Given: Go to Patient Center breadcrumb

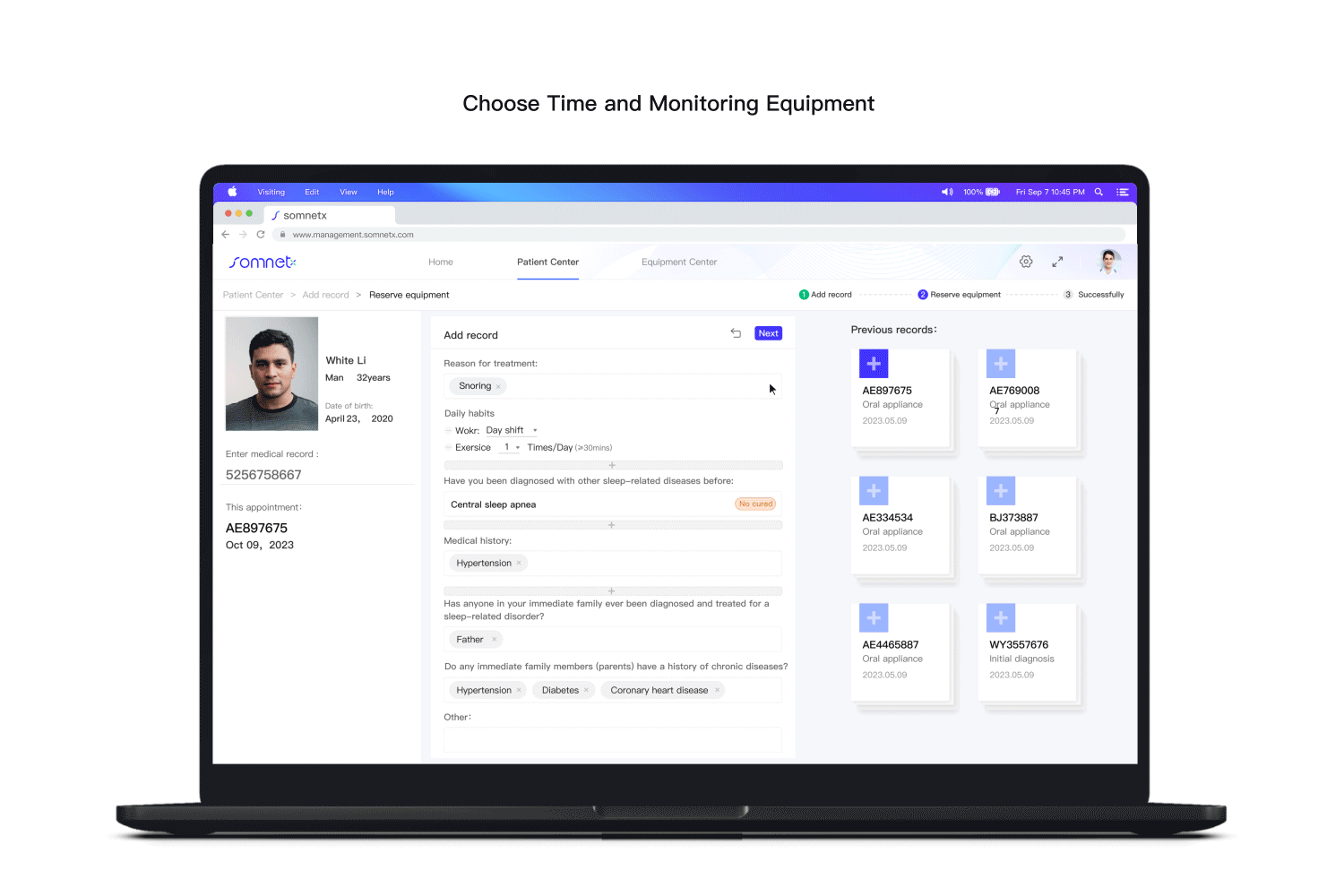Looking at the screenshot, I should click(253, 295).
